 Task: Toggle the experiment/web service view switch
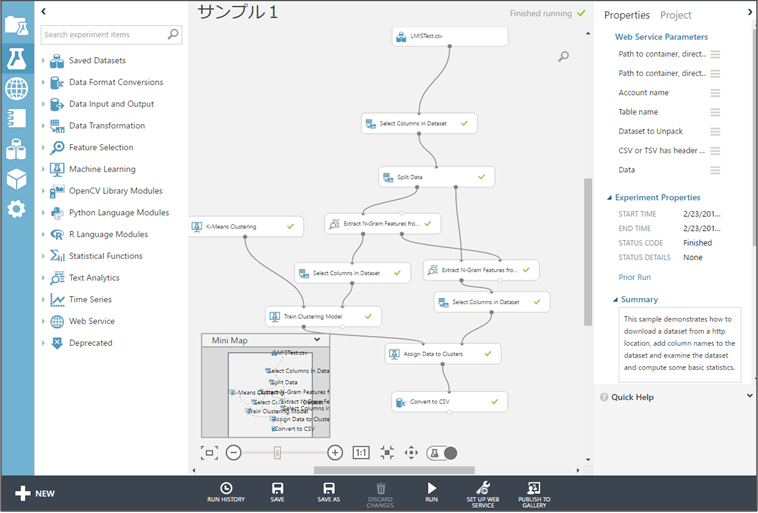442,453
